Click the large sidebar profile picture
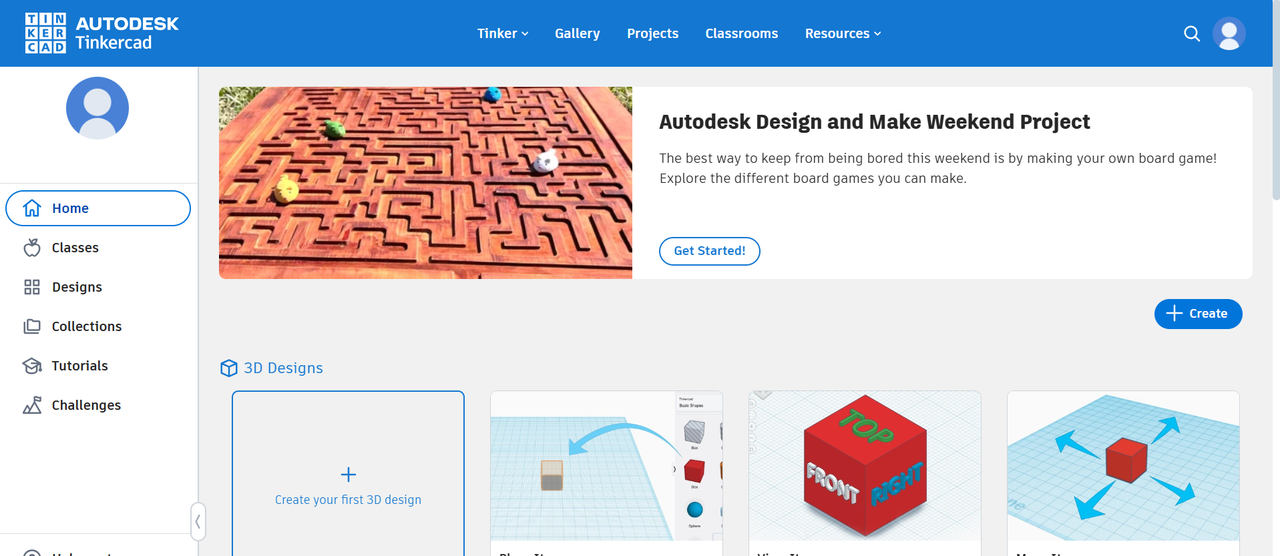Screen dimensions: 1280x556 tap(97, 108)
